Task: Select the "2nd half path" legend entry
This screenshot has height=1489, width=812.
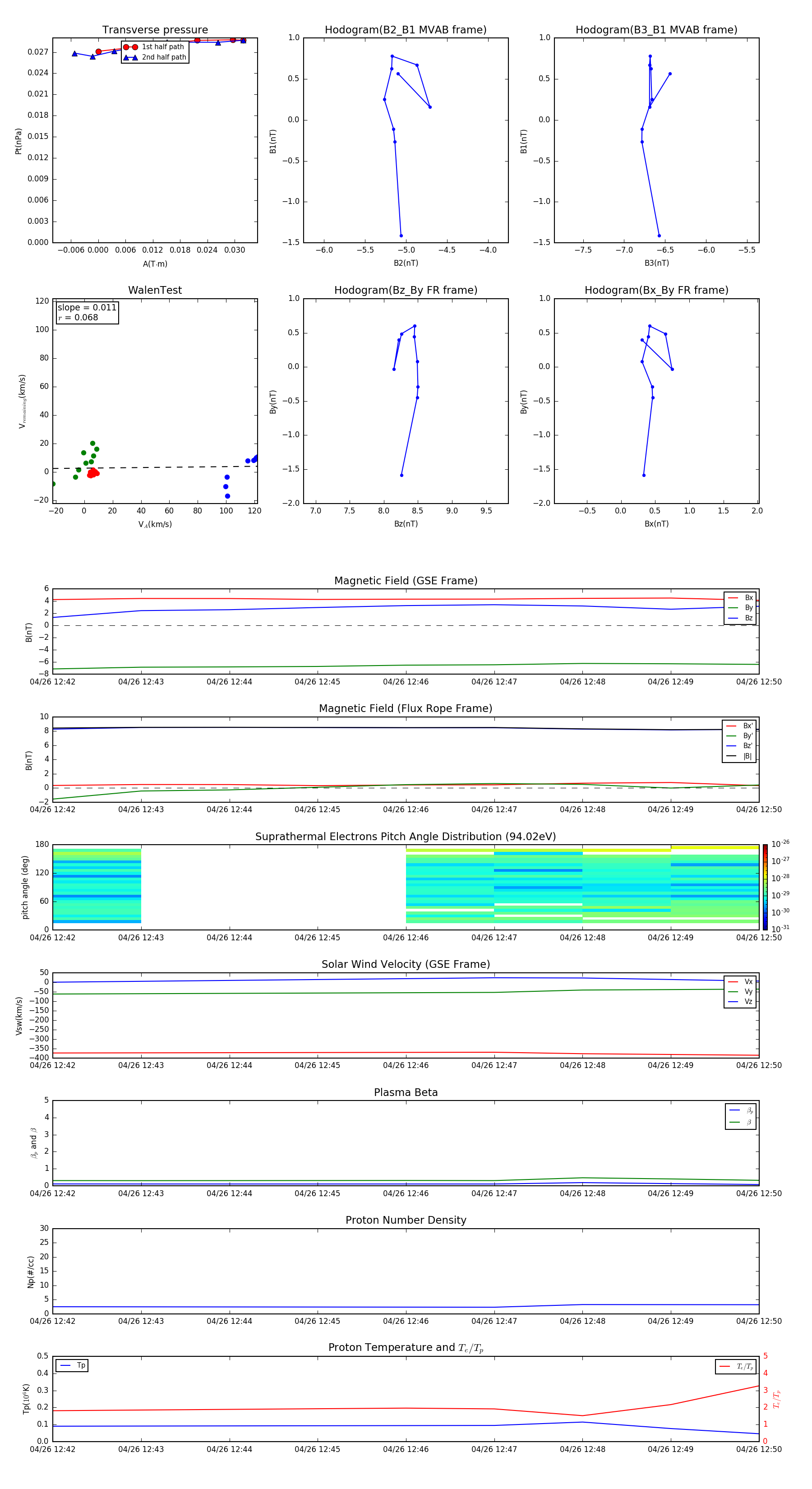Action: point(156,57)
